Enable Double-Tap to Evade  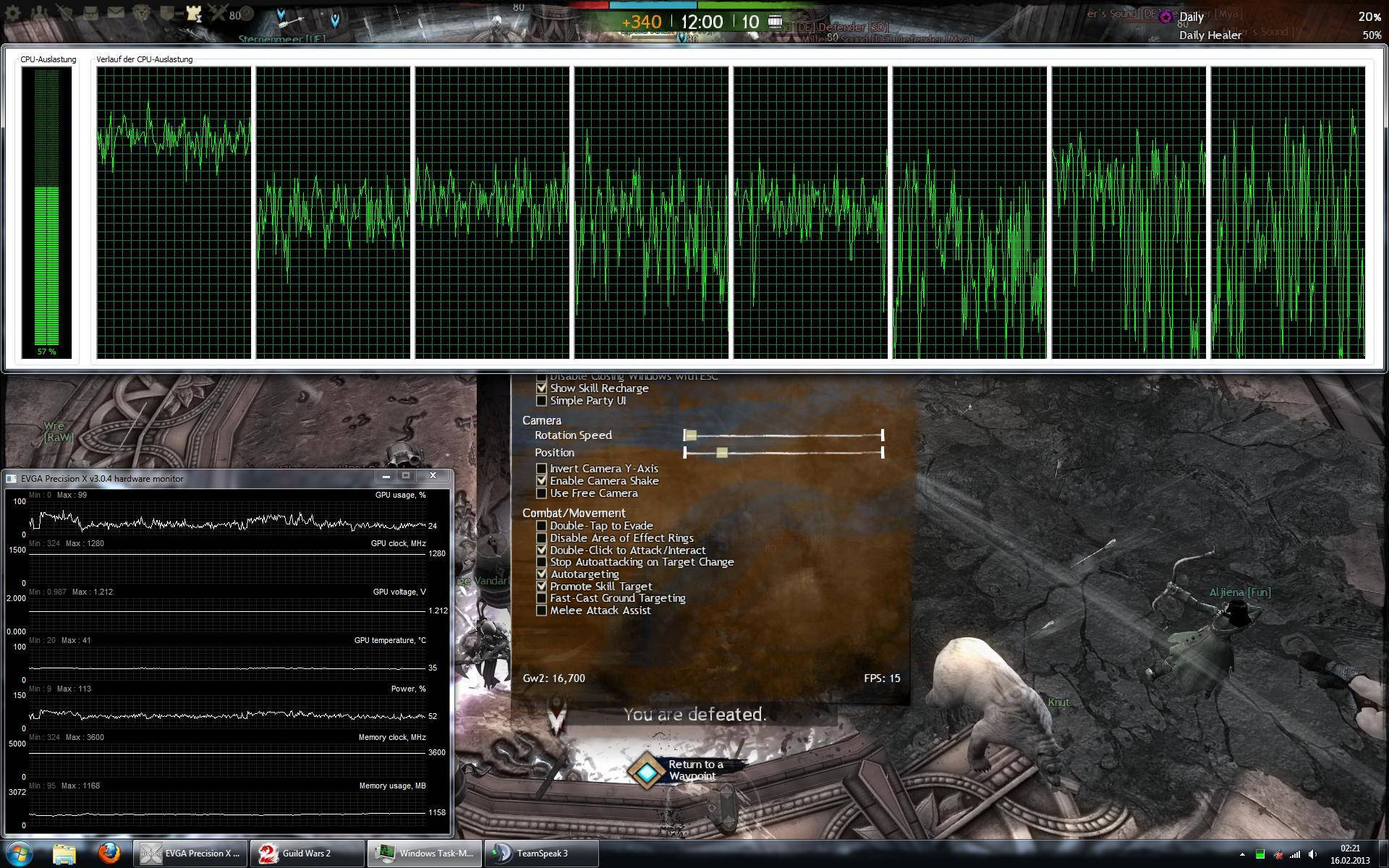[x=541, y=526]
